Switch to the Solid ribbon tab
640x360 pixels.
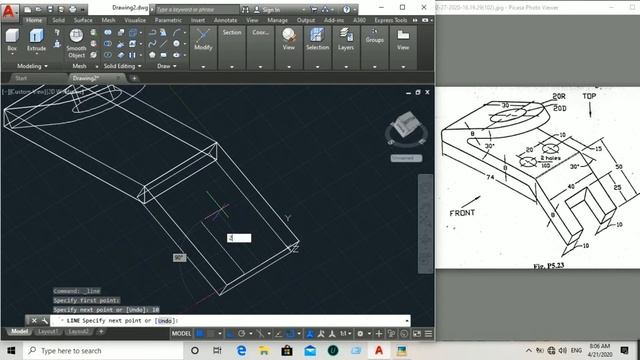tap(58, 20)
